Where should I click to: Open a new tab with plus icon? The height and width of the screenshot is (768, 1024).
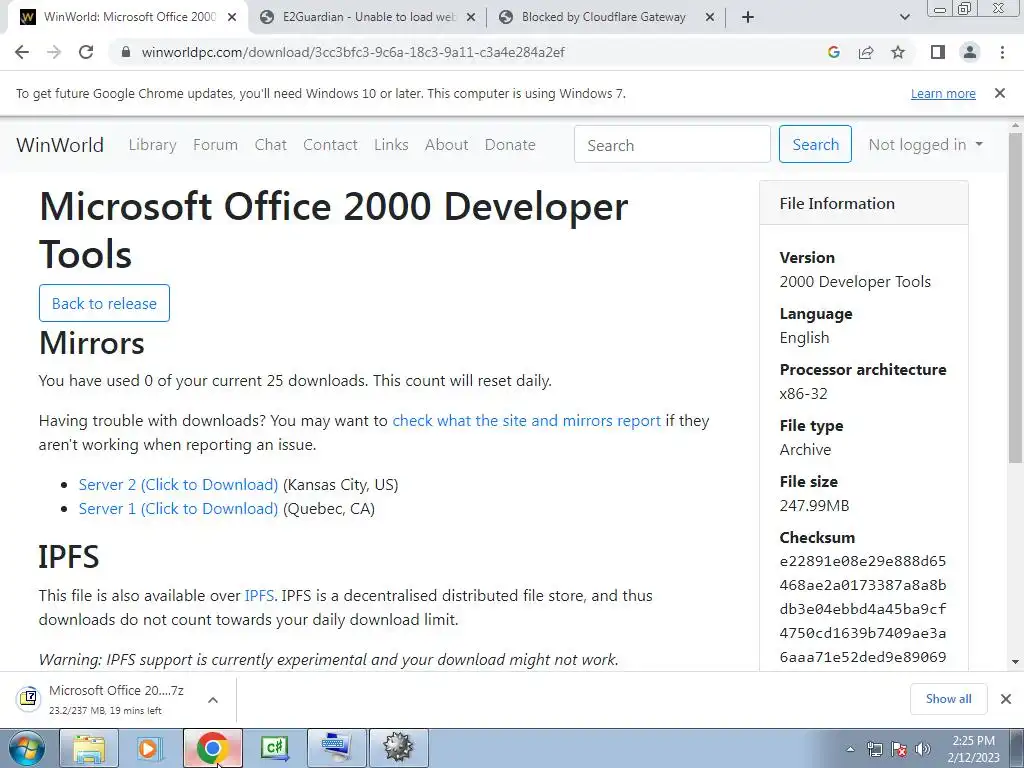click(748, 17)
